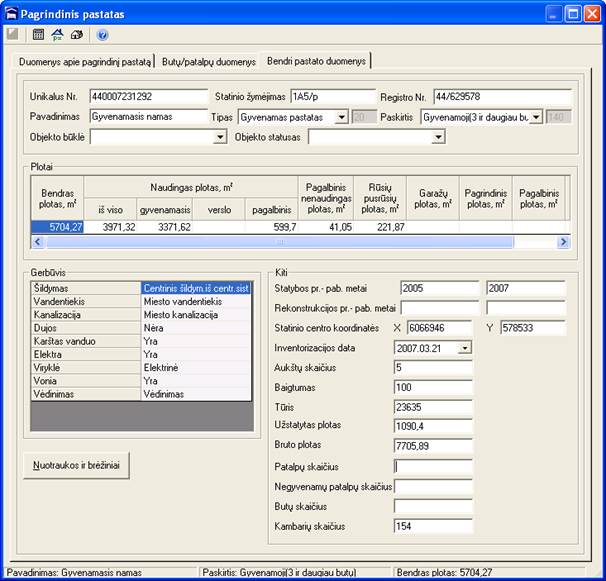Select the Karštas vanduo value Yra
Viewport: 606px width, 581px height.
196,341
